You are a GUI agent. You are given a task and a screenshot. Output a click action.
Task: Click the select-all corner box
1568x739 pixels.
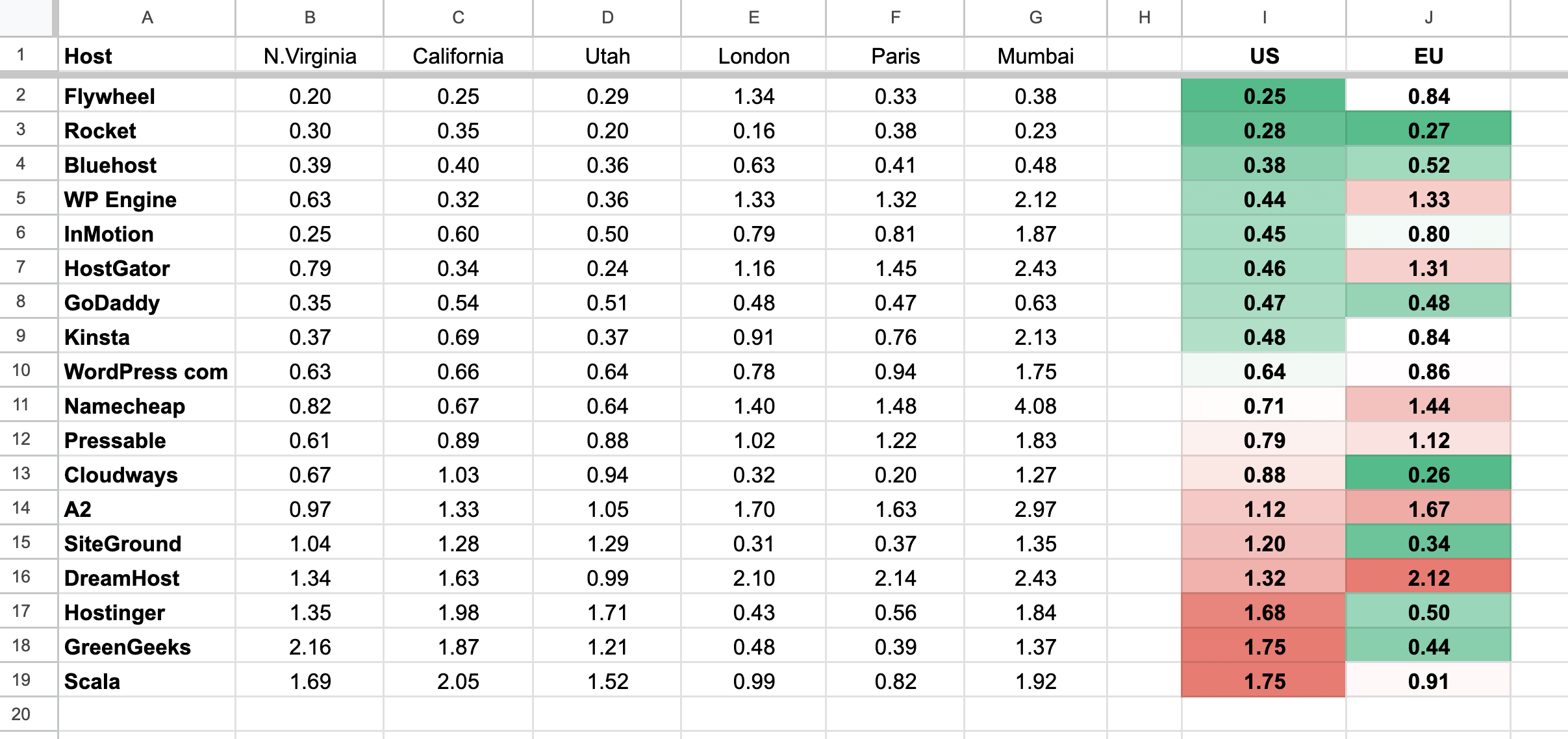point(26,18)
